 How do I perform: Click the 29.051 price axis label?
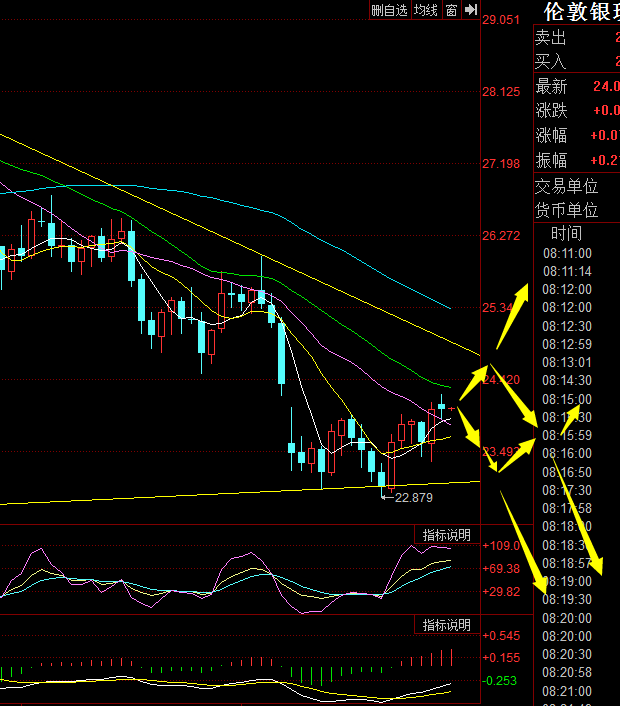(x=501, y=20)
